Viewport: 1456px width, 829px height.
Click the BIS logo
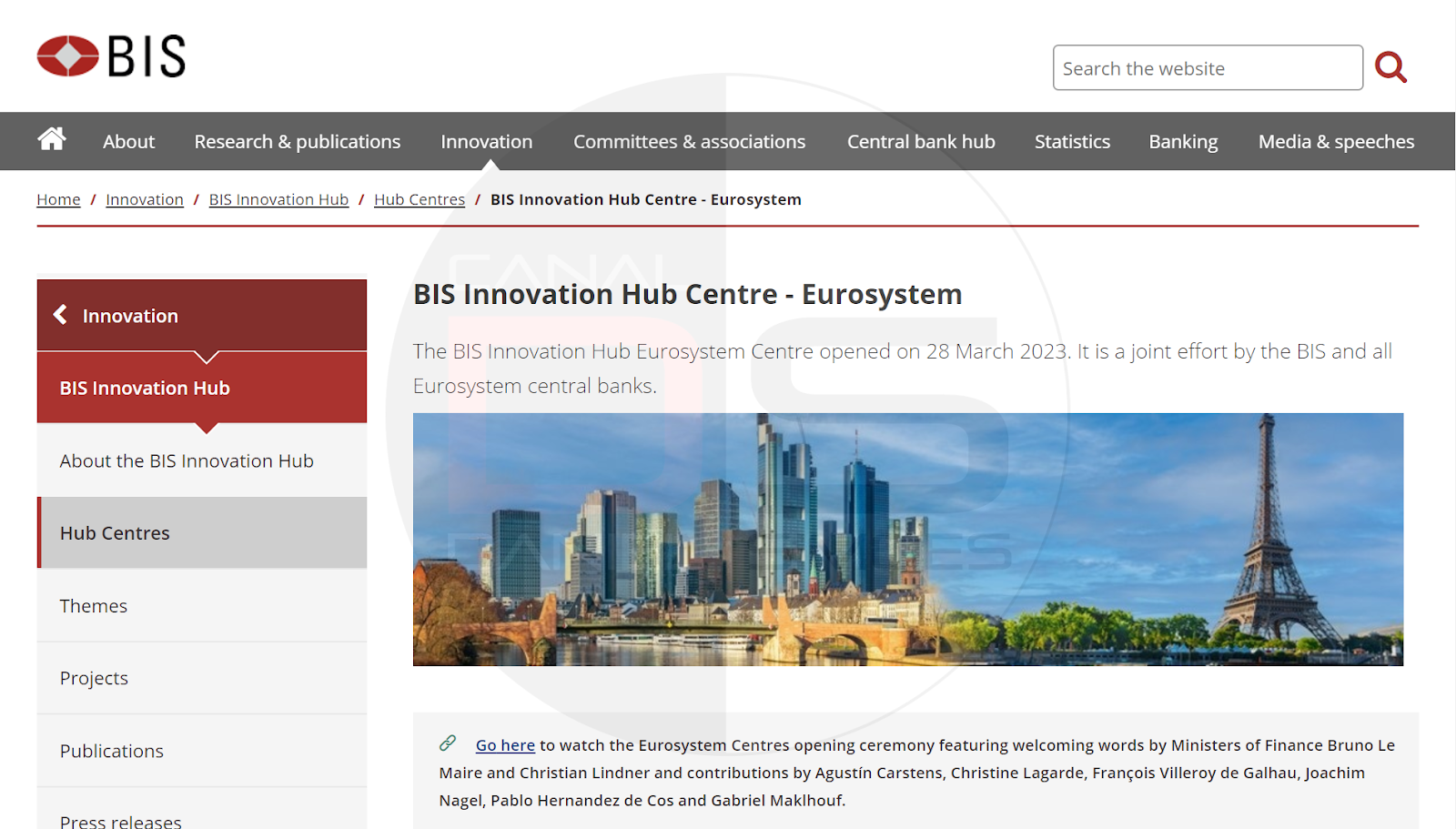click(x=111, y=56)
